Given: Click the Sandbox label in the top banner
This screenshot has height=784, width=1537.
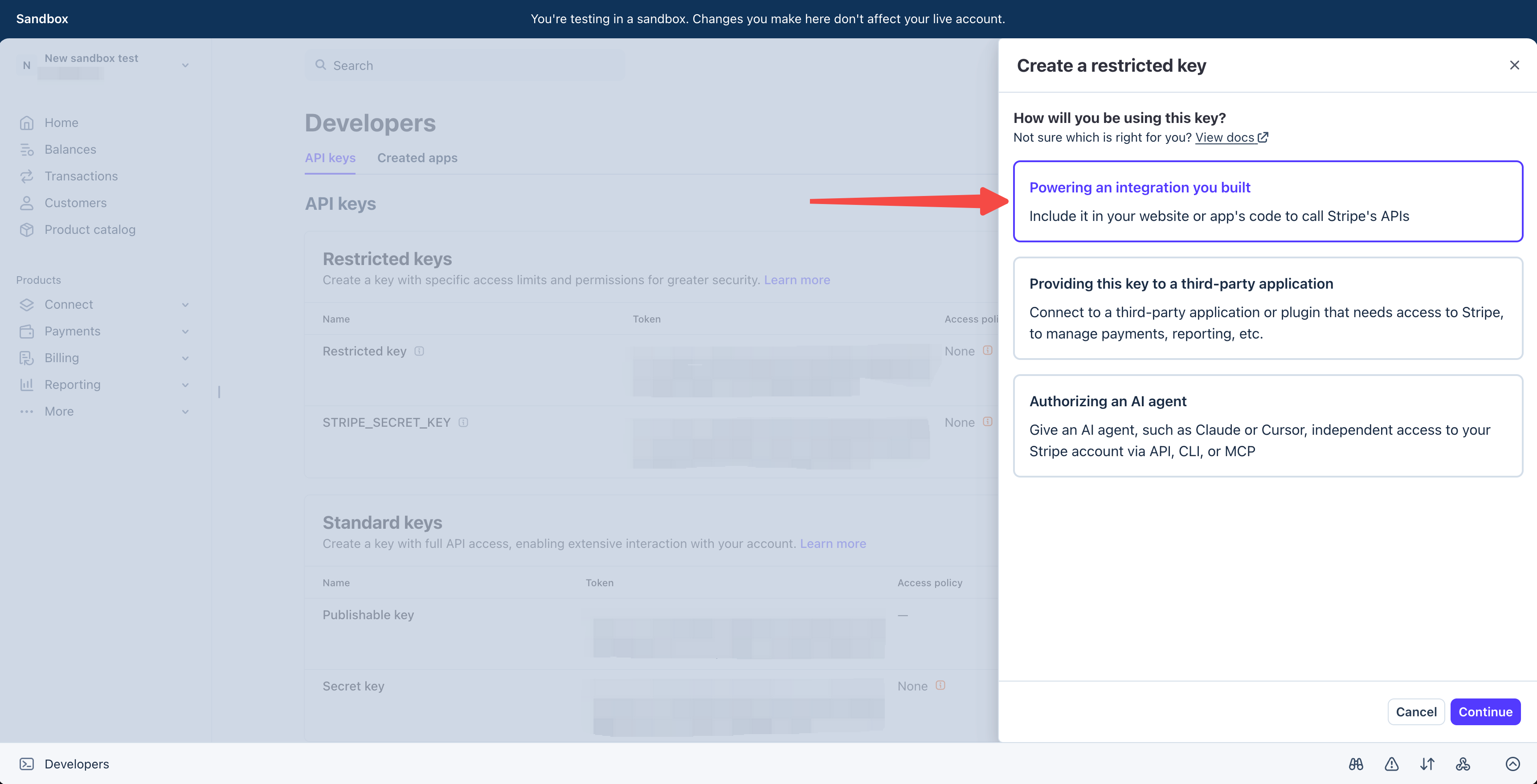Looking at the screenshot, I should click(x=42, y=19).
